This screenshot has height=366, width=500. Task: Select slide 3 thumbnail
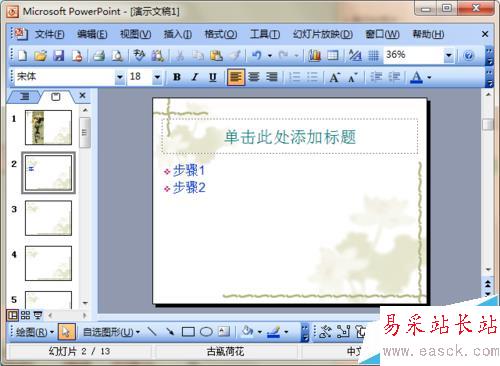(48, 218)
